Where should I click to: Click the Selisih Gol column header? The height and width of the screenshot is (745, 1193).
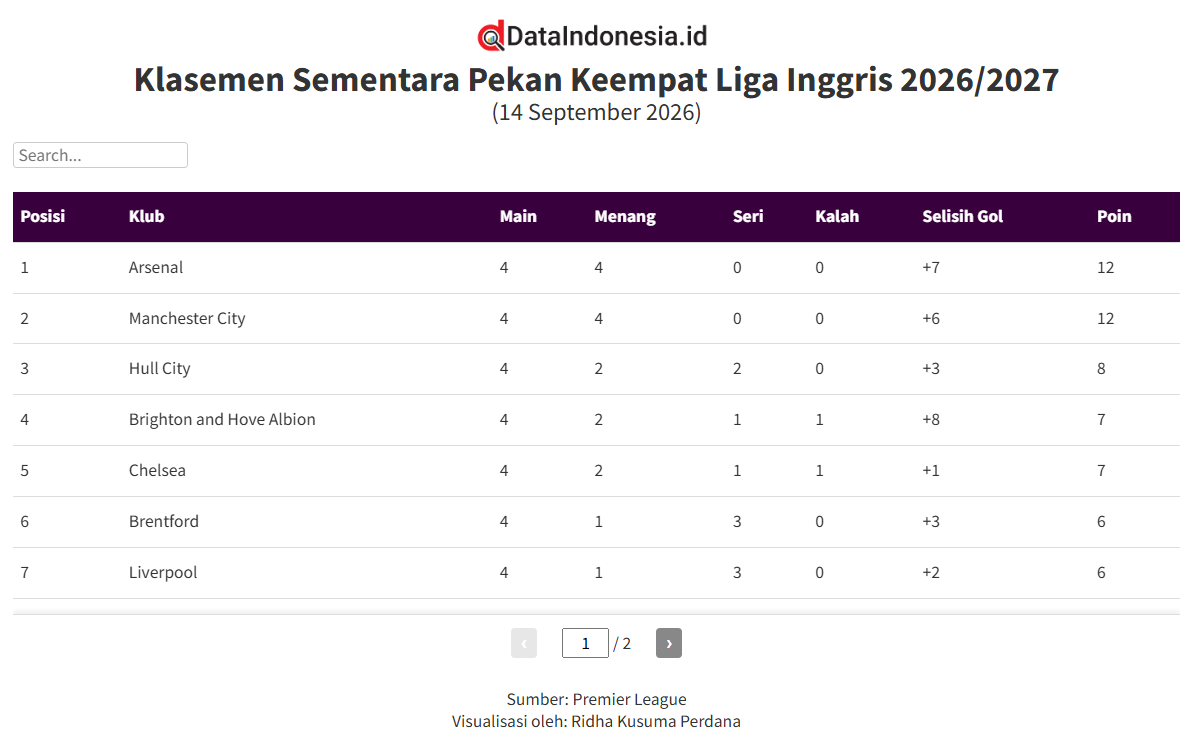pyautogui.click(x=962, y=216)
